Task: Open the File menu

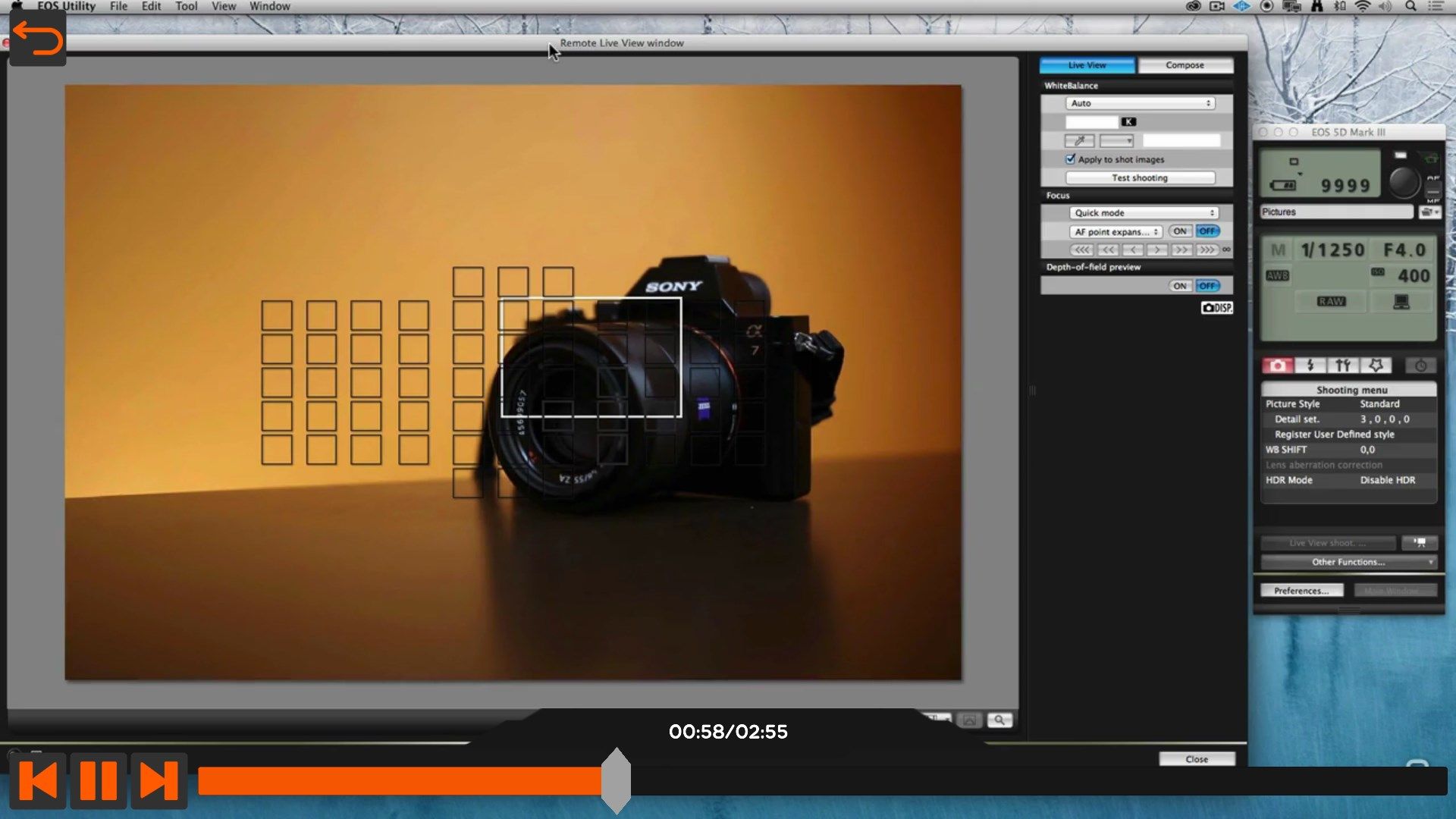Action: tap(118, 6)
